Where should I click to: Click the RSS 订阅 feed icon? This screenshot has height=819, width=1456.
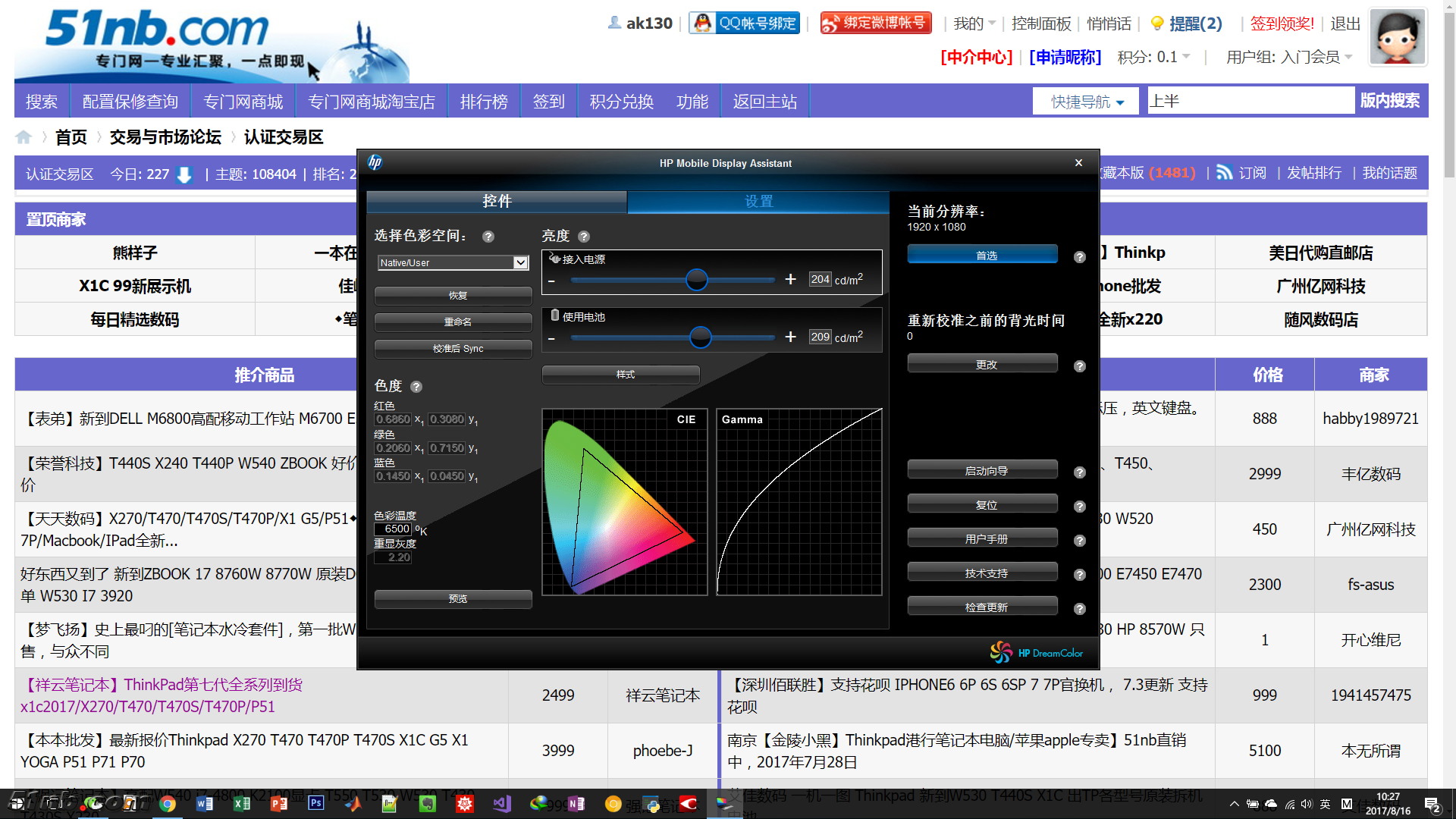click(x=1224, y=173)
